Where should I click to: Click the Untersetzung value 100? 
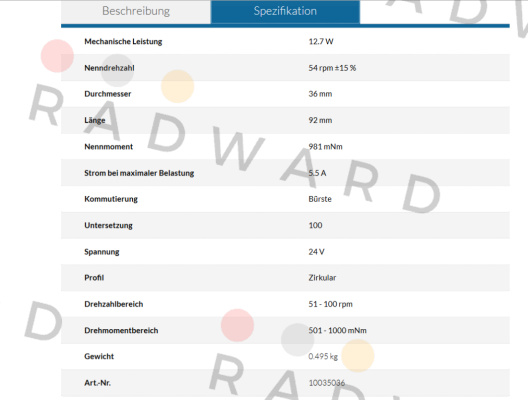tap(316, 225)
